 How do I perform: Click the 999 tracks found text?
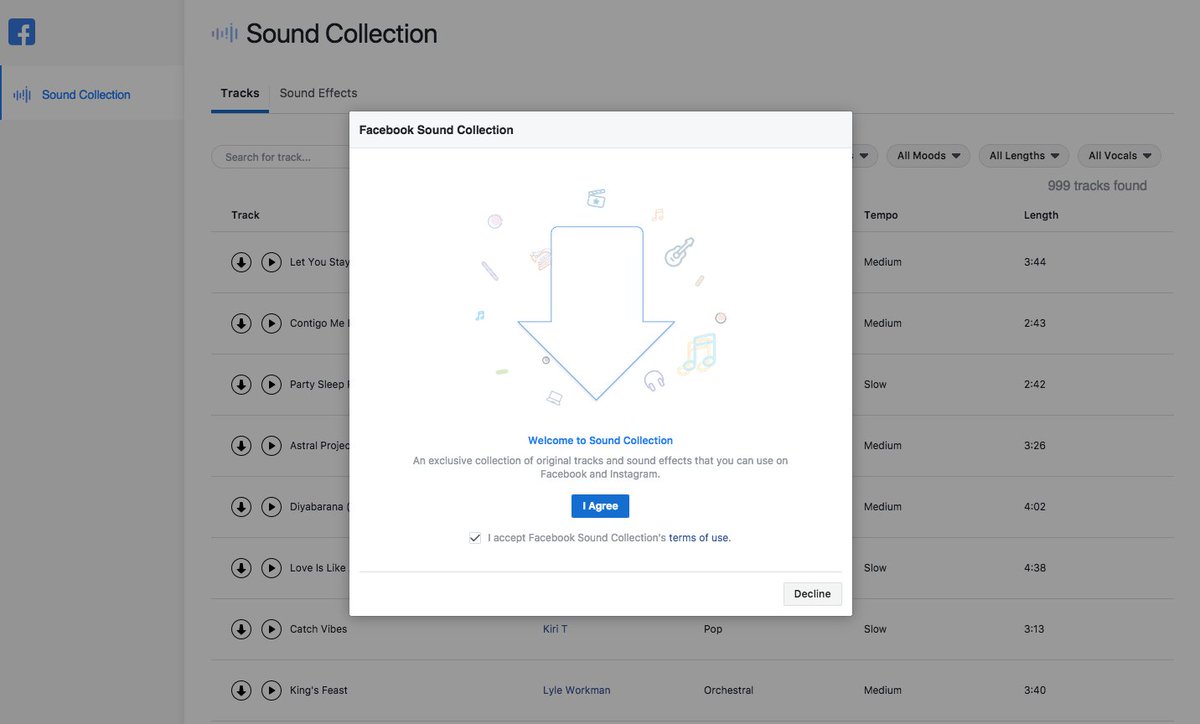tap(1097, 186)
